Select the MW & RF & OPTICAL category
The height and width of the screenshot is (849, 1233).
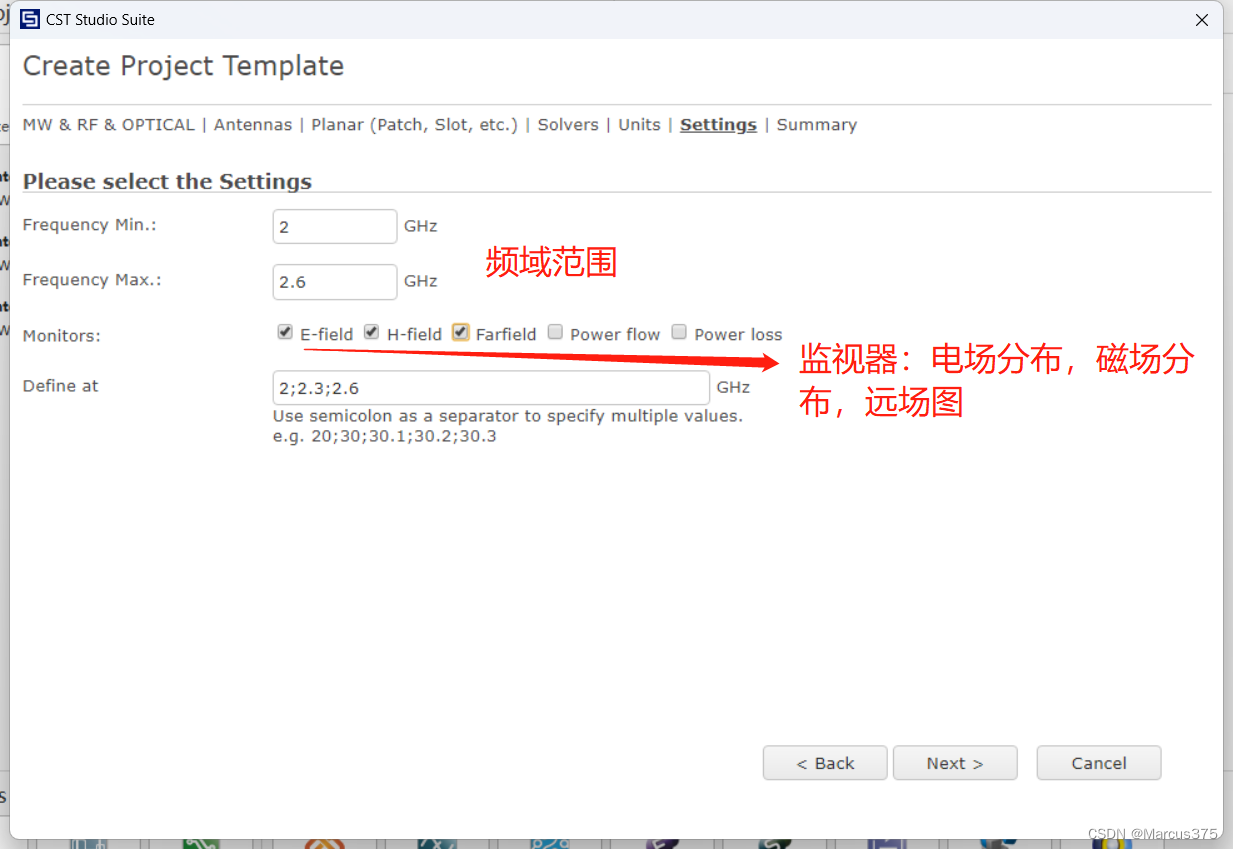[109, 124]
